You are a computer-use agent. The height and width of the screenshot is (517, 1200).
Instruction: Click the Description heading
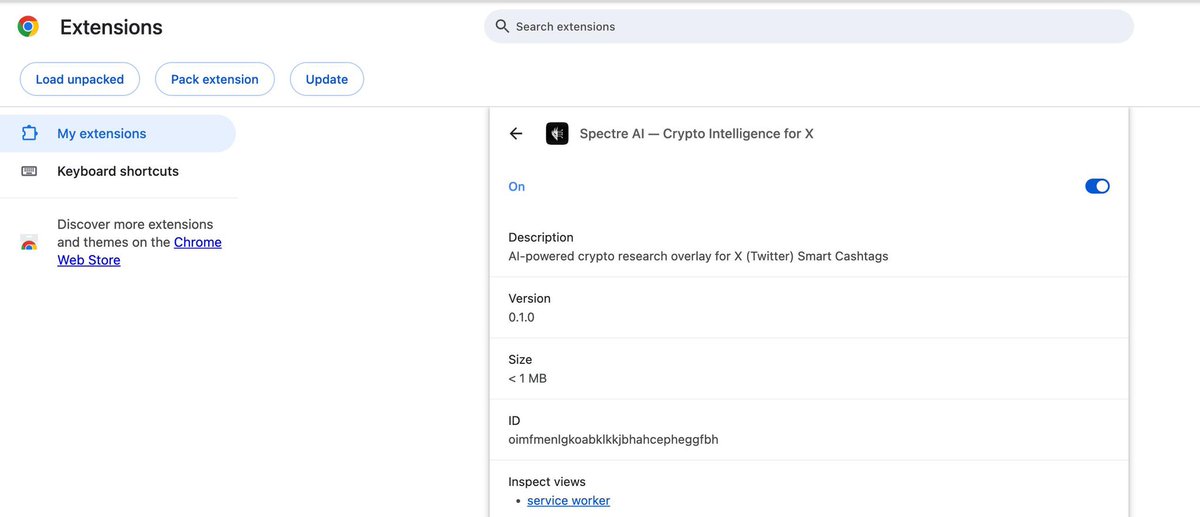pyautogui.click(x=541, y=237)
